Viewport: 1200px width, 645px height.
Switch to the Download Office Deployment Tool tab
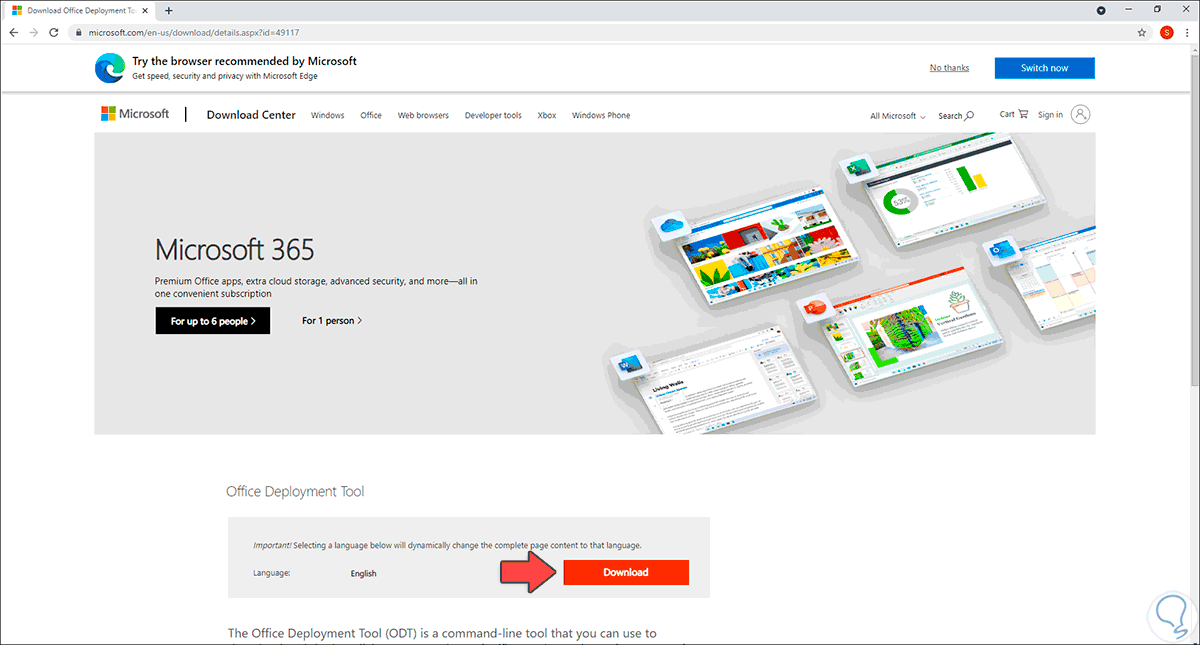coord(75,10)
